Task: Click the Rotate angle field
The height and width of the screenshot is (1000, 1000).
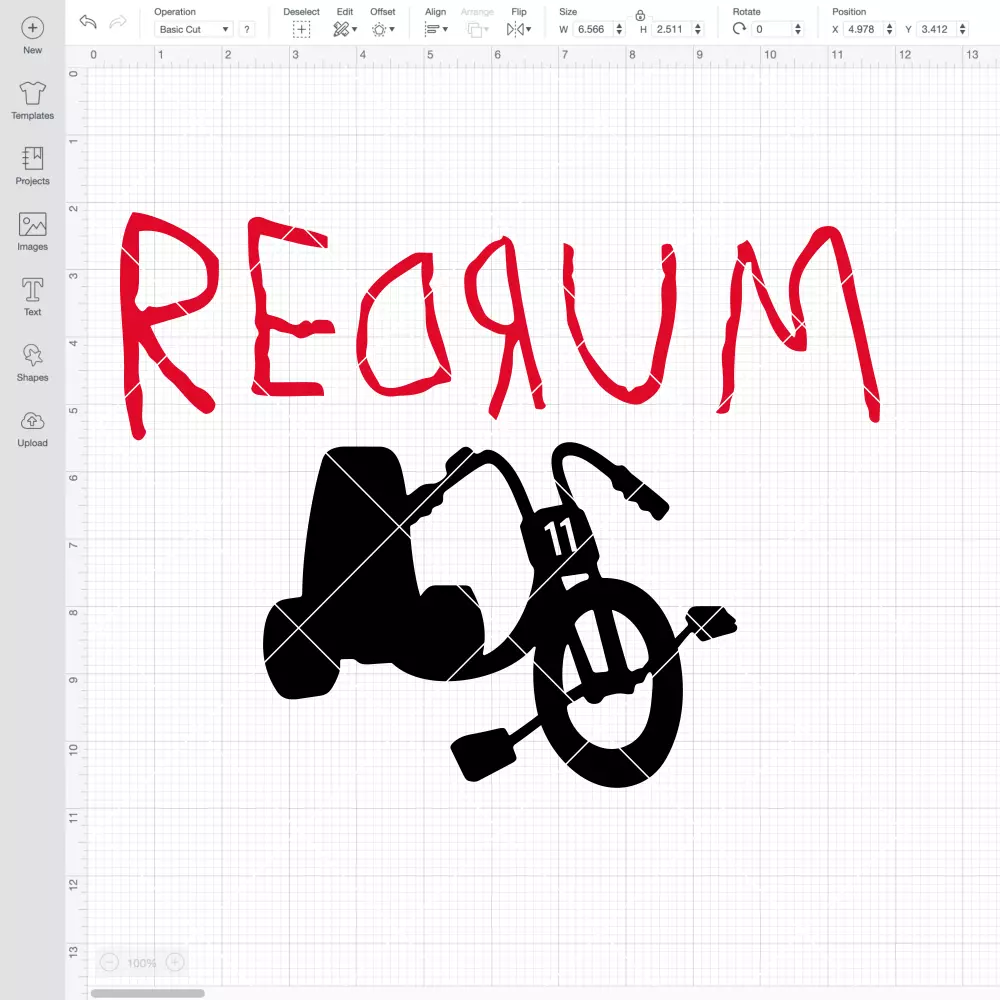Action: click(x=772, y=29)
